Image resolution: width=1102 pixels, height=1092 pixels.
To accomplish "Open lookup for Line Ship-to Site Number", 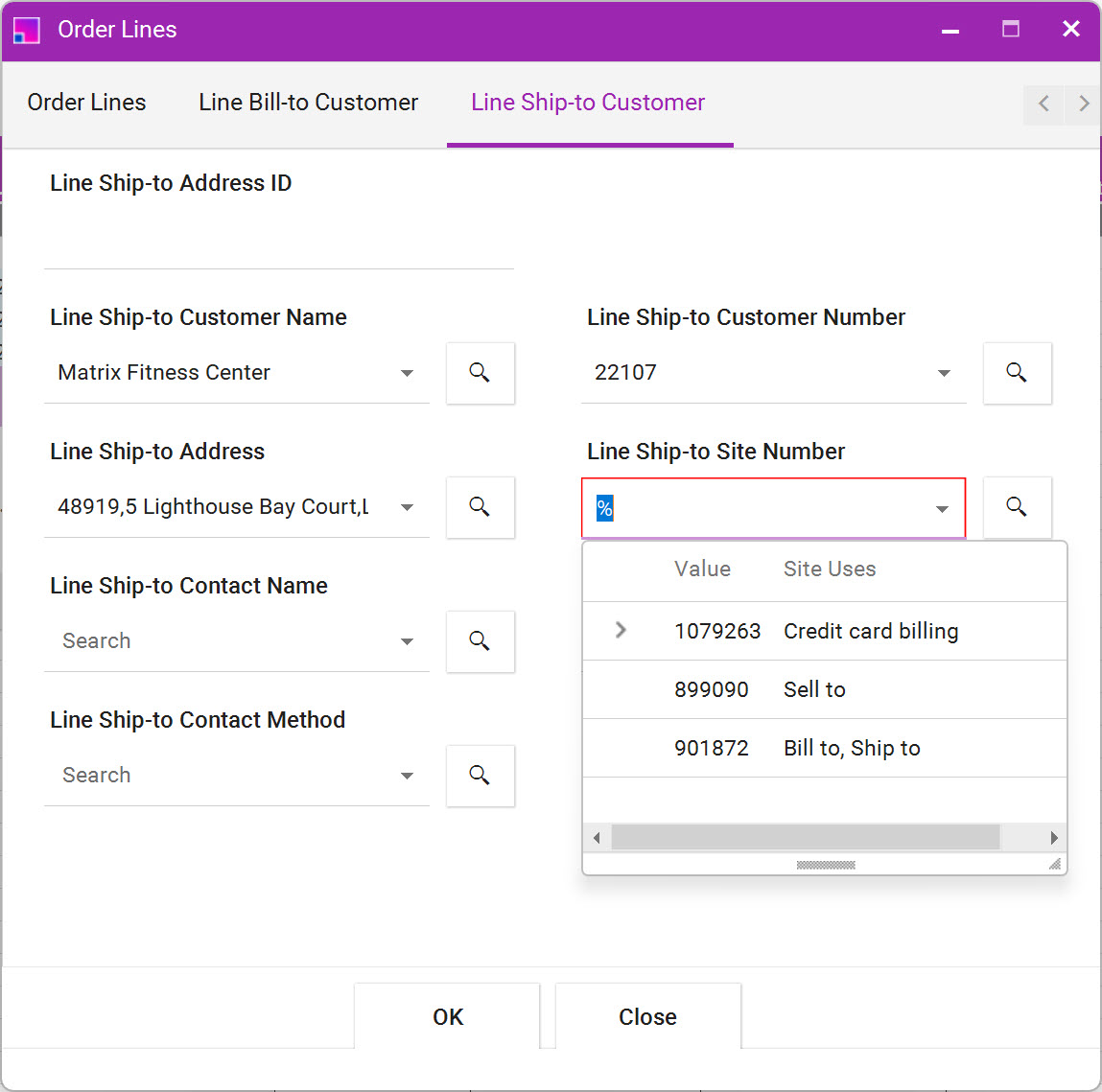I will click(1017, 507).
